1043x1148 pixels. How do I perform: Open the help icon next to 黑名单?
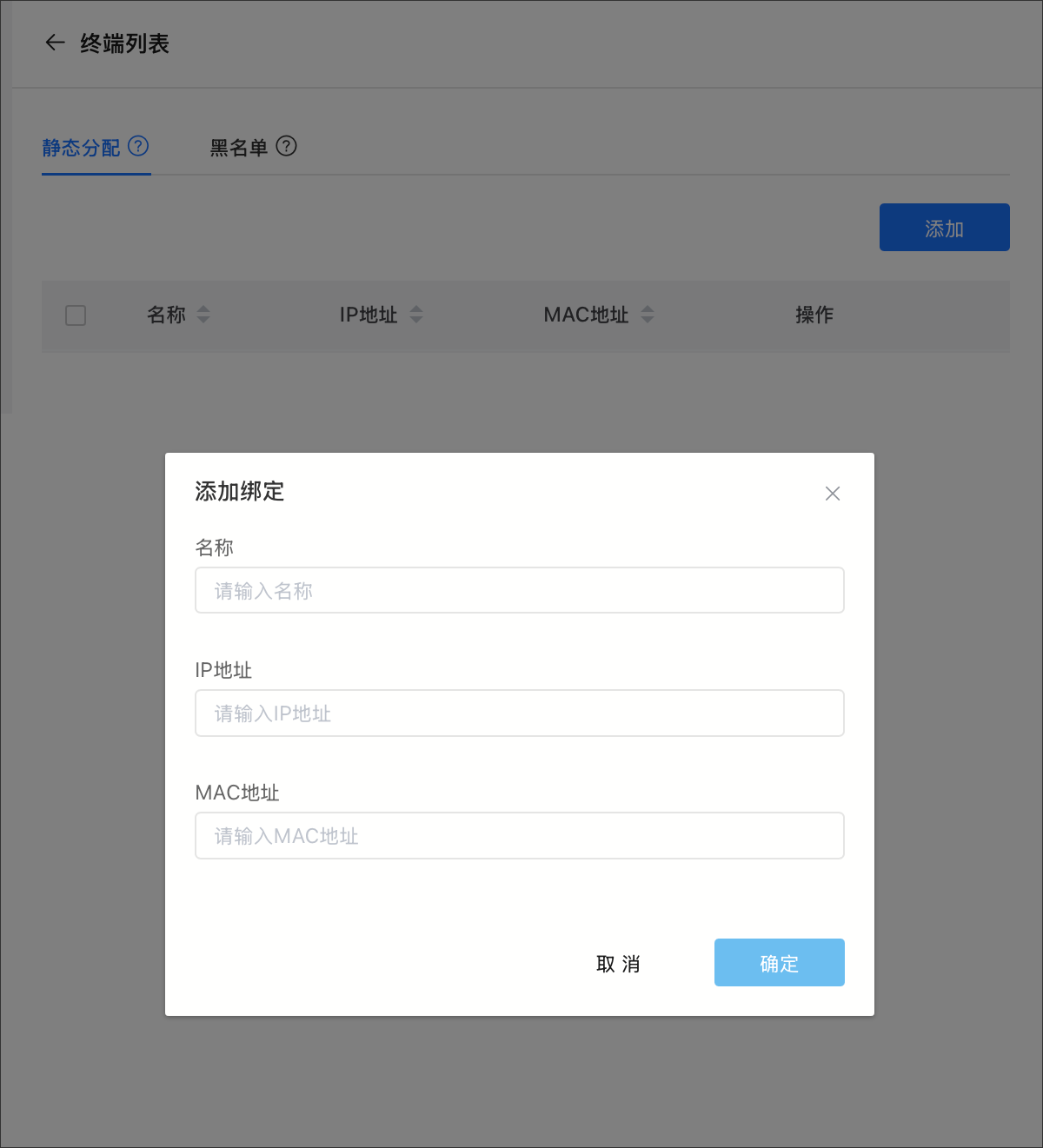pyautogui.click(x=286, y=146)
